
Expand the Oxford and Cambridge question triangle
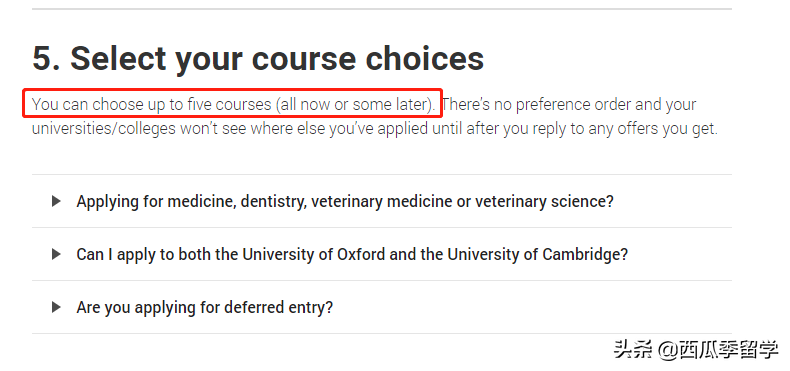tap(56, 254)
